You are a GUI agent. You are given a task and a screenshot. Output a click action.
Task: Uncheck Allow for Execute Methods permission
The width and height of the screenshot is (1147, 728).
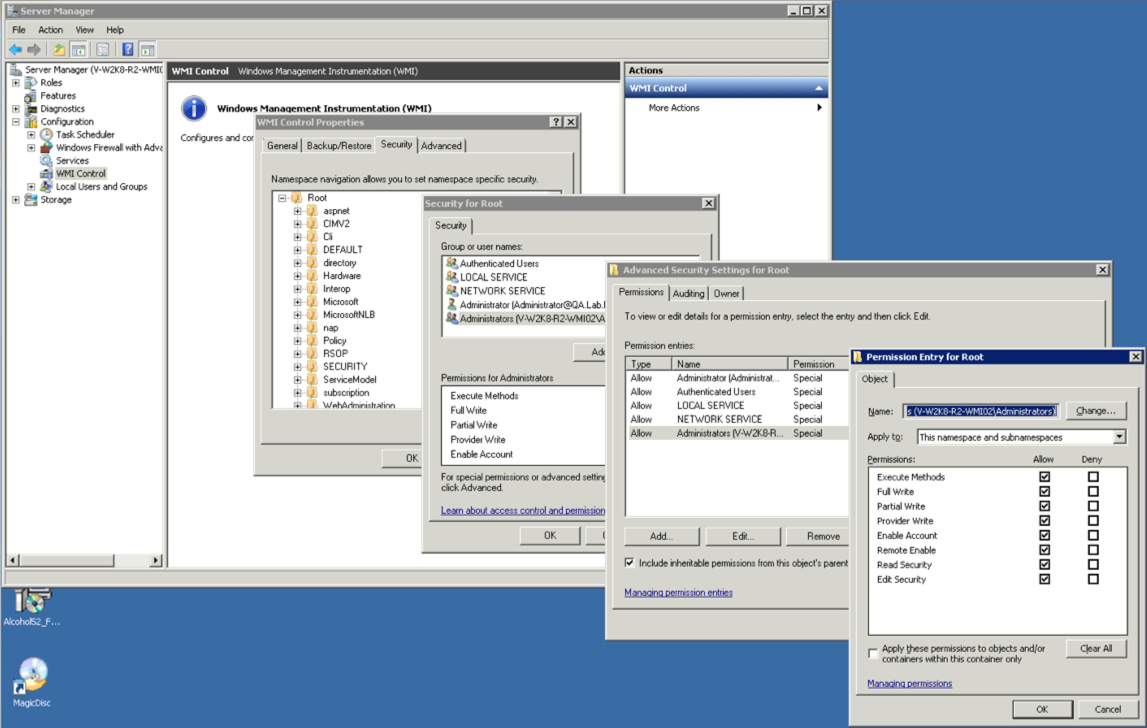[x=1044, y=477]
